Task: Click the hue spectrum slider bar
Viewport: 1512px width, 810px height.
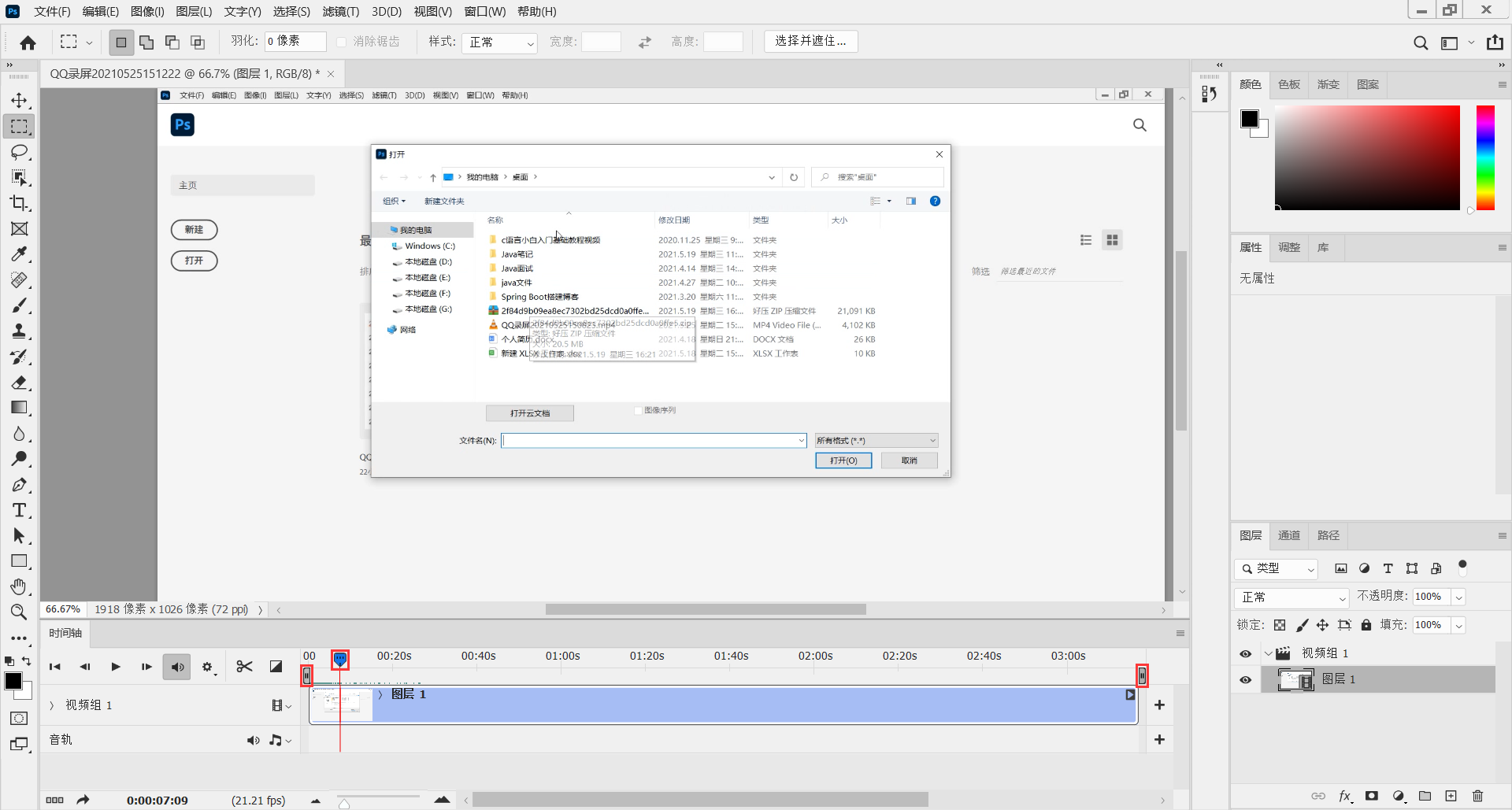Action: coord(1485,157)
